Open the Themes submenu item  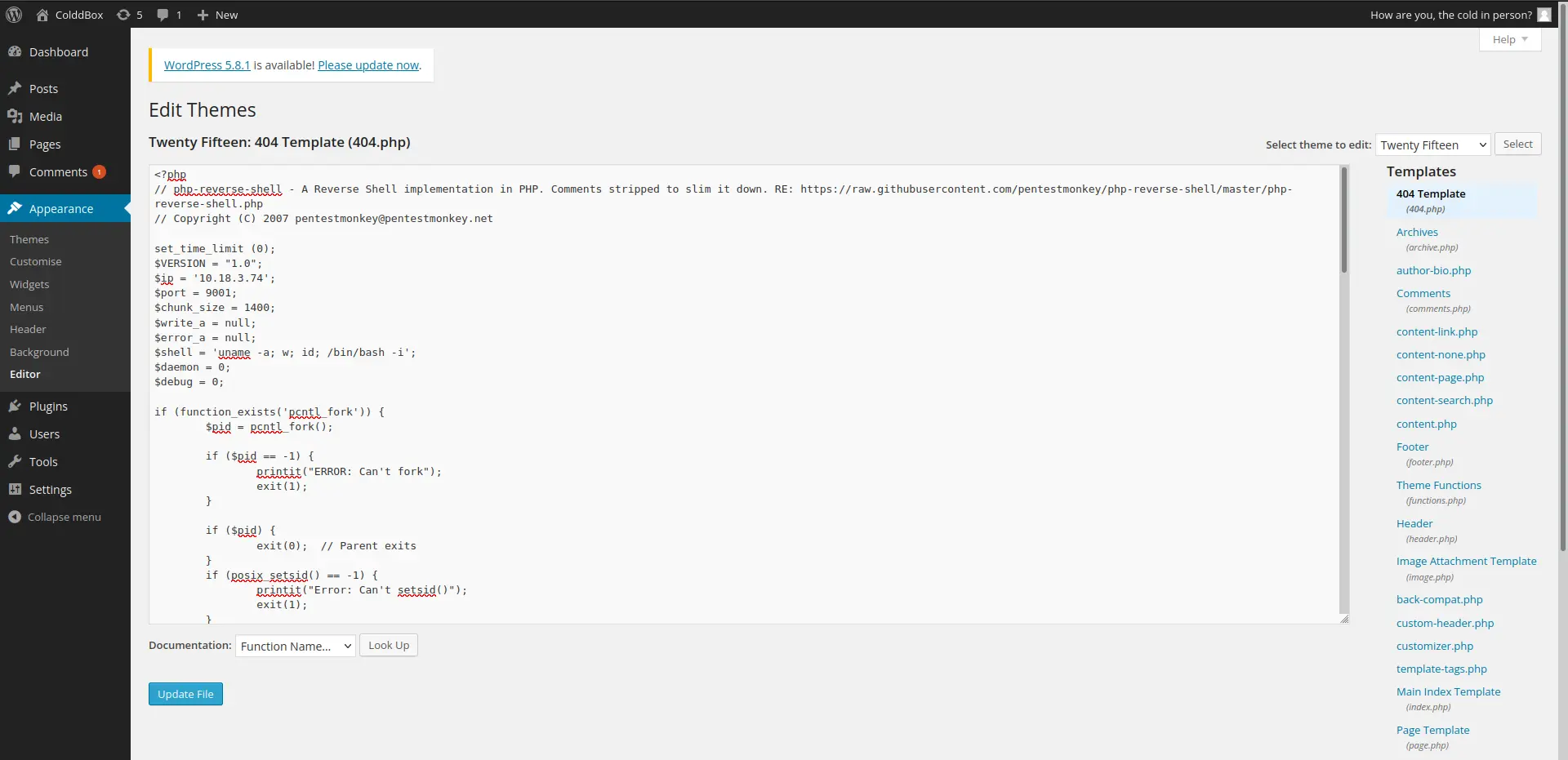(x=29, y=239)
